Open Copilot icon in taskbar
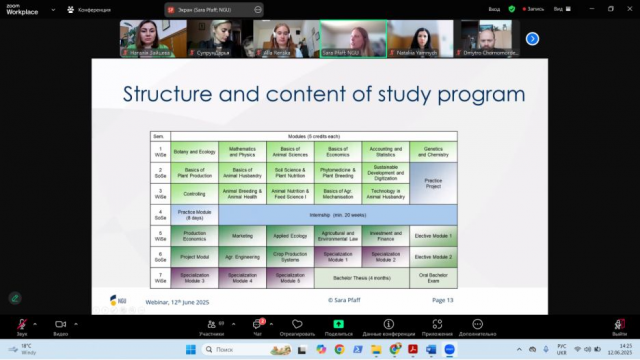This screenshot has height=360, width=640. click(321, 349)
